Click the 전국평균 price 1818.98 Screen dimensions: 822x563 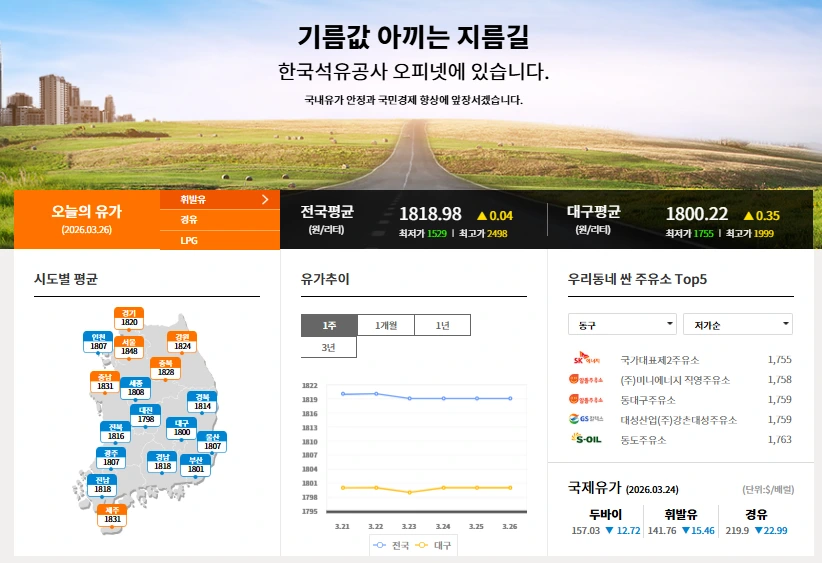(430, 214)
